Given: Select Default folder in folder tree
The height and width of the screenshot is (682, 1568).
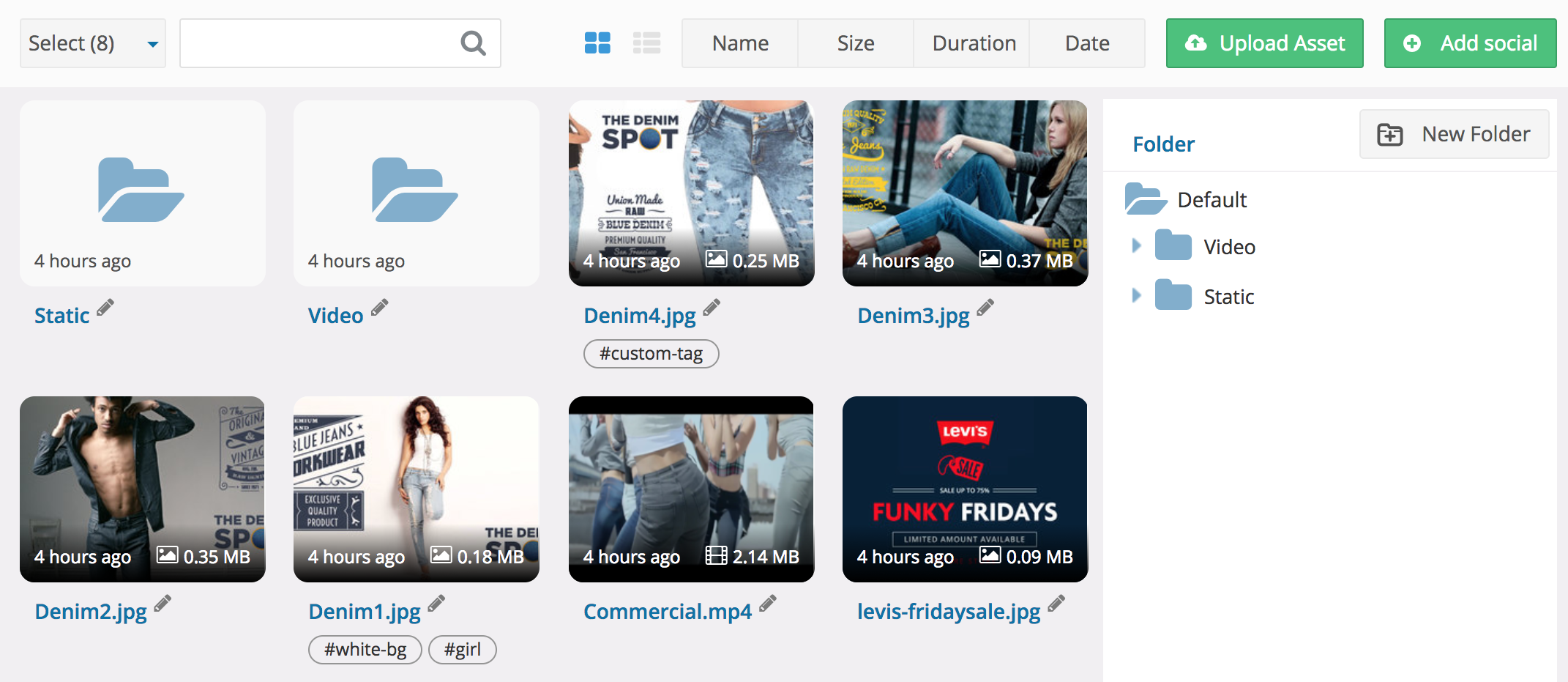Looking at the screenshot, I should 1212,200.
